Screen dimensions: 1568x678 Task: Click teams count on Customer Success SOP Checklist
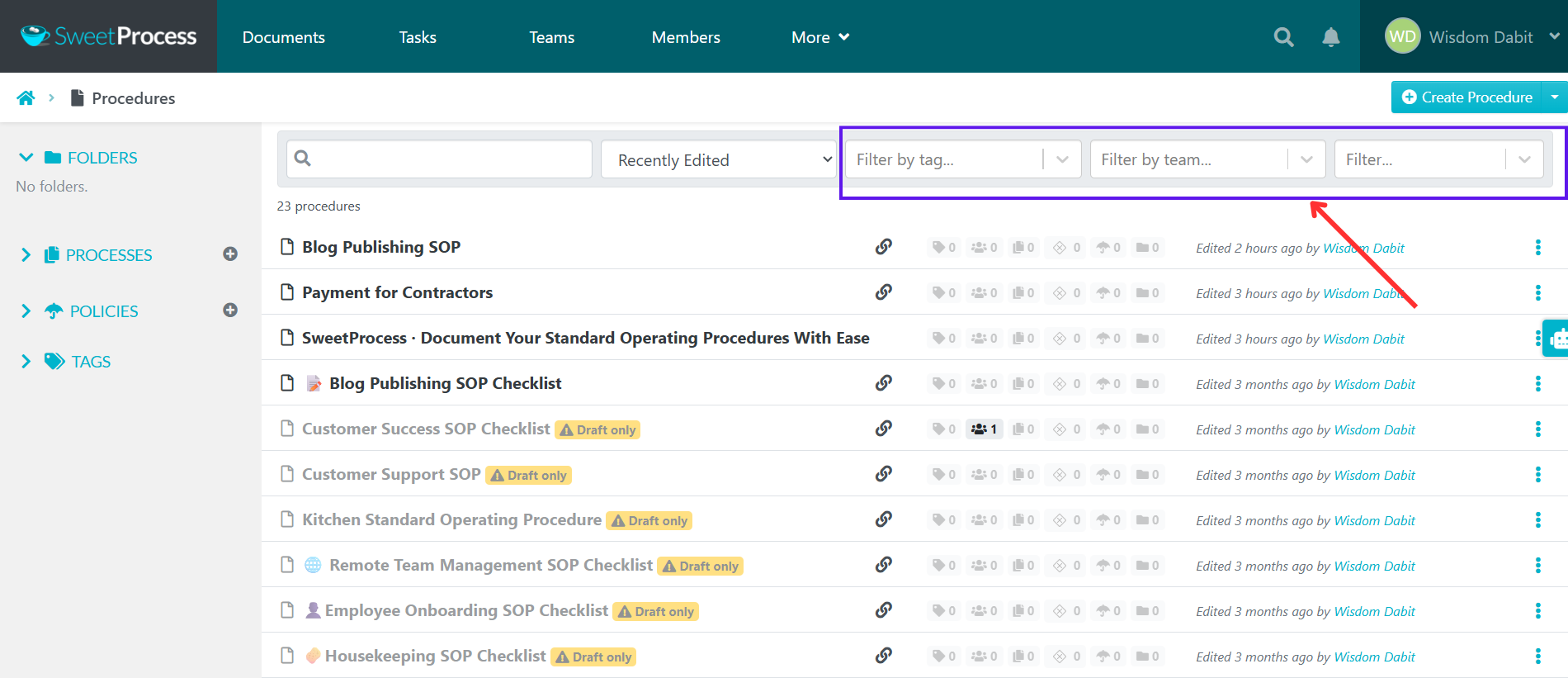click(x=984, y=429)
